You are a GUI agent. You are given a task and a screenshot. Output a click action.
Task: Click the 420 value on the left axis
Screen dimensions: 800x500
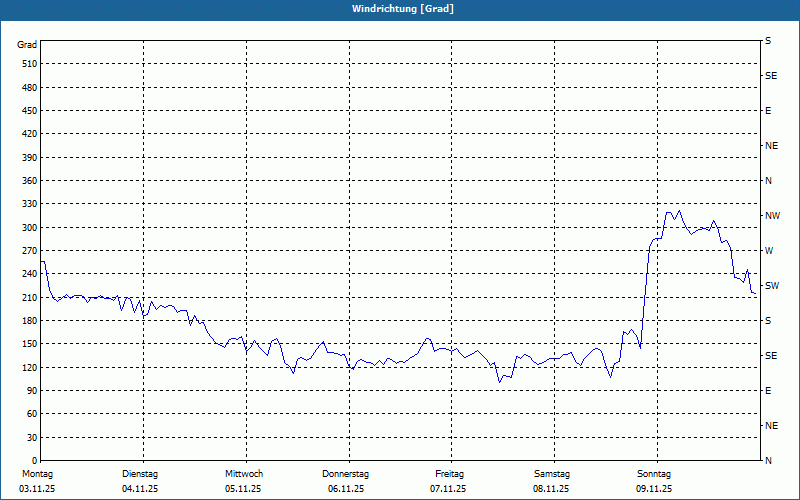click(x=30, y=134)
